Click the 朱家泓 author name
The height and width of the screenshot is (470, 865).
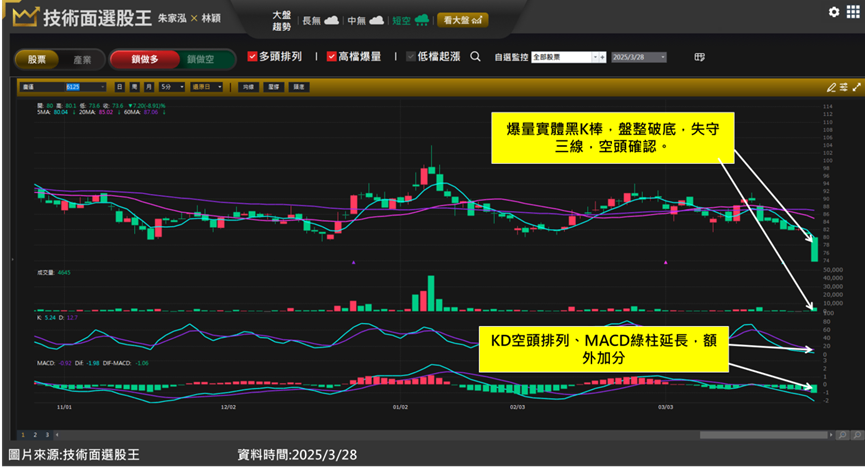pyautogui.click(x=172, y=18)
